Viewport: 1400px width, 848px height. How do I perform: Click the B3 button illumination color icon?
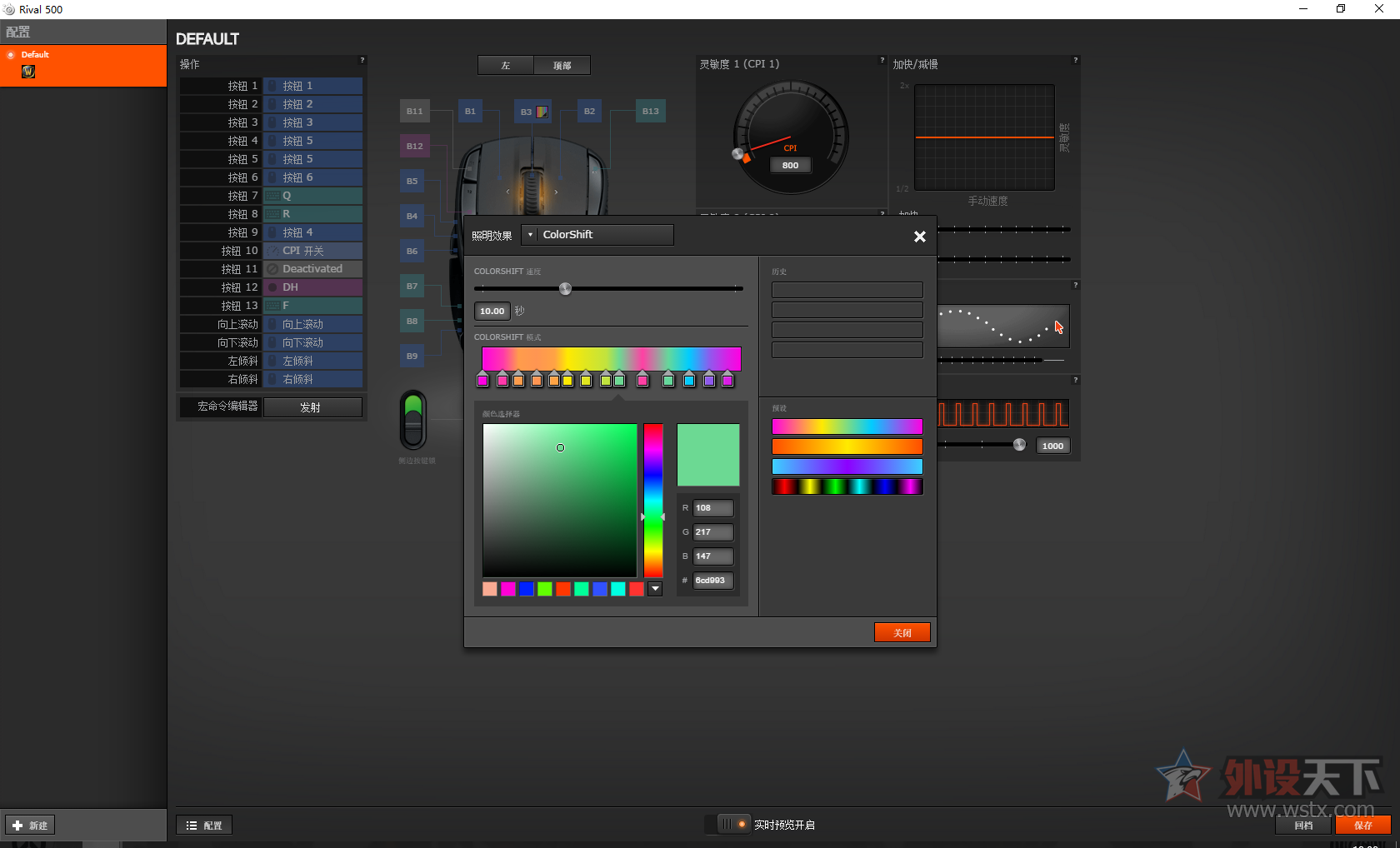pos(542,112)
